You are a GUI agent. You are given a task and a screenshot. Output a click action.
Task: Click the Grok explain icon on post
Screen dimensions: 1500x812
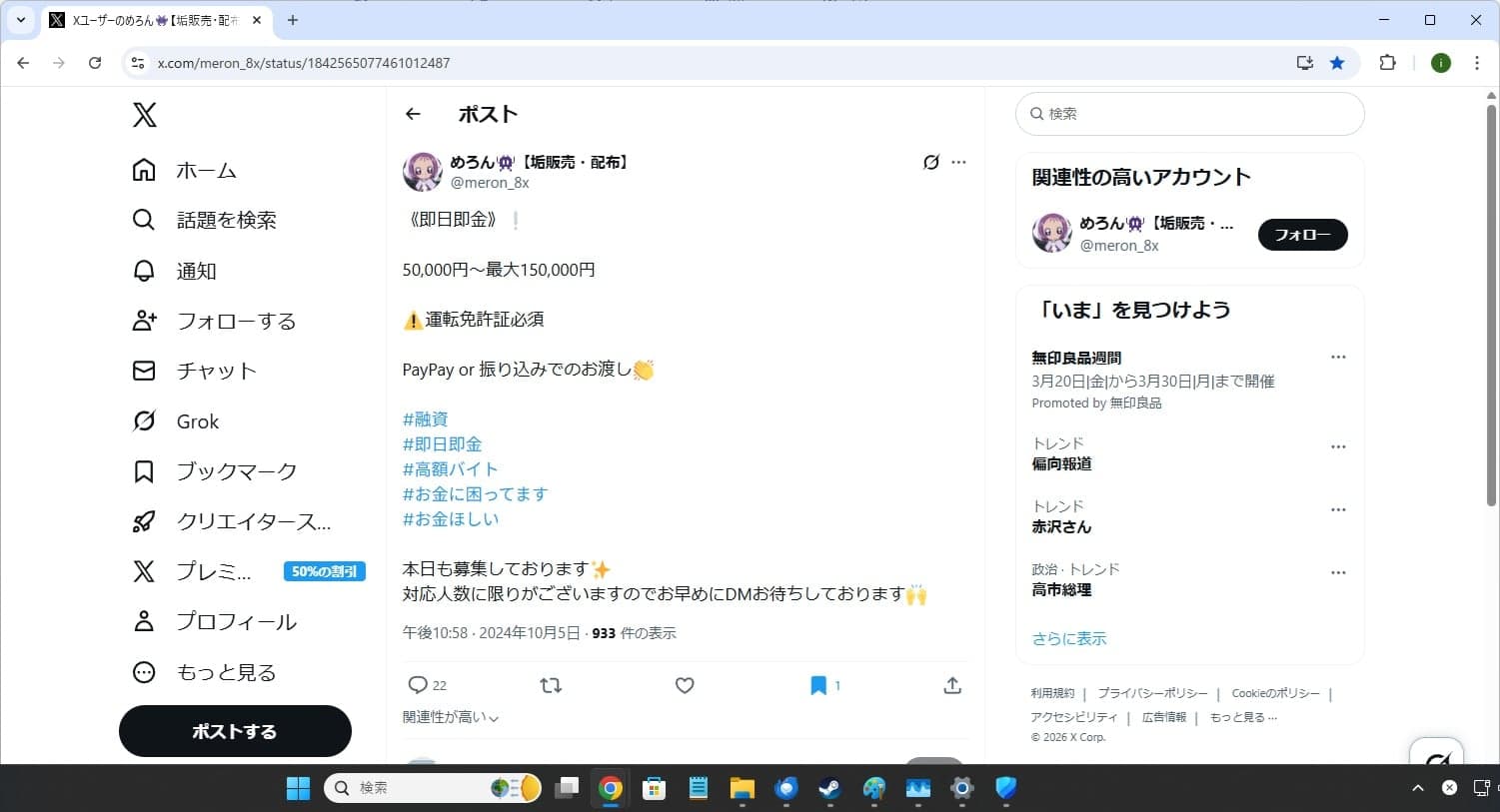click(930, 162)
